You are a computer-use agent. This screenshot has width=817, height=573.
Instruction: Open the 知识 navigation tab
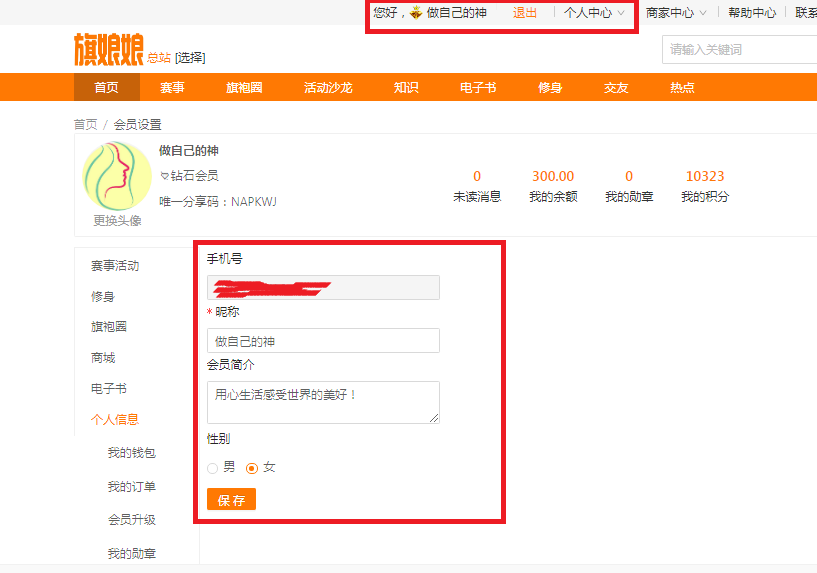406,87
